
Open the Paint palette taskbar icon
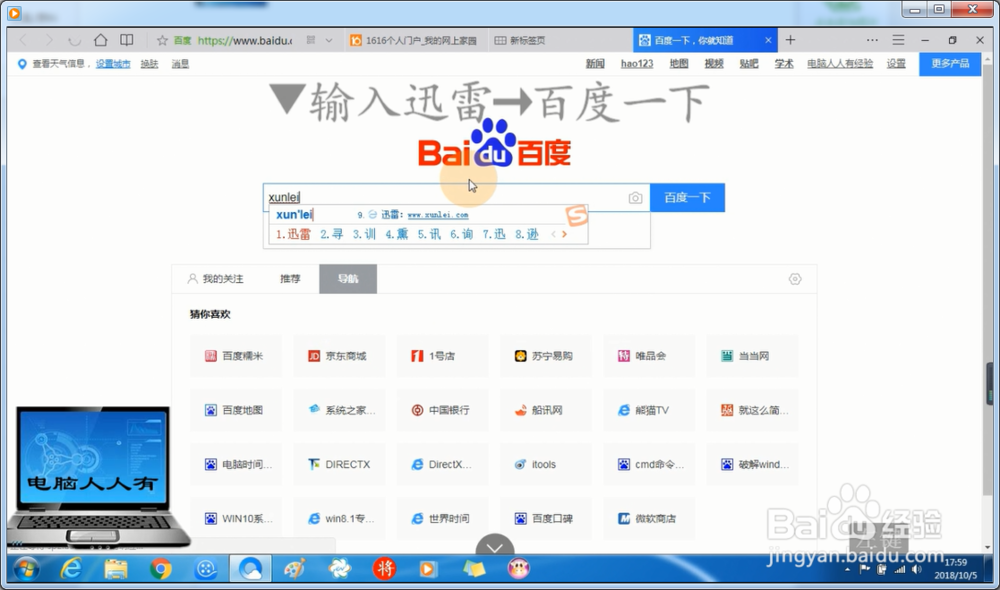click(x=294, y=568)
